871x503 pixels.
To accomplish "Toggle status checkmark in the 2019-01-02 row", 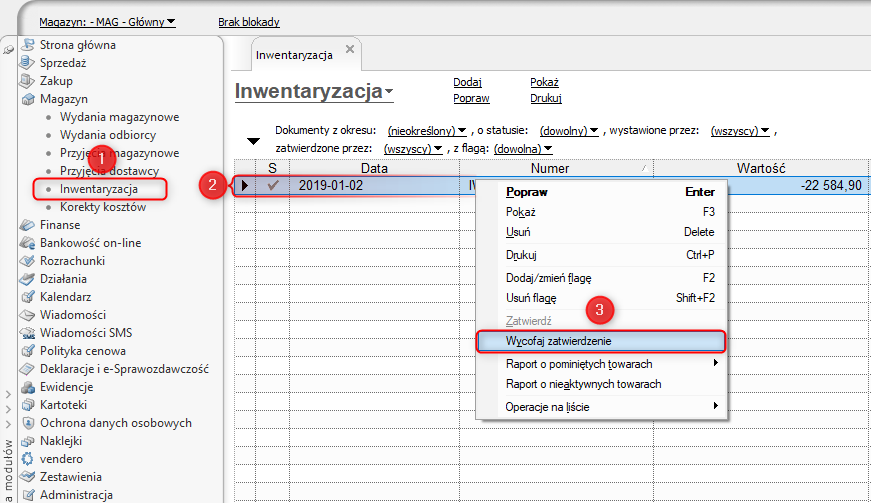I will click(x=272, y=185).
